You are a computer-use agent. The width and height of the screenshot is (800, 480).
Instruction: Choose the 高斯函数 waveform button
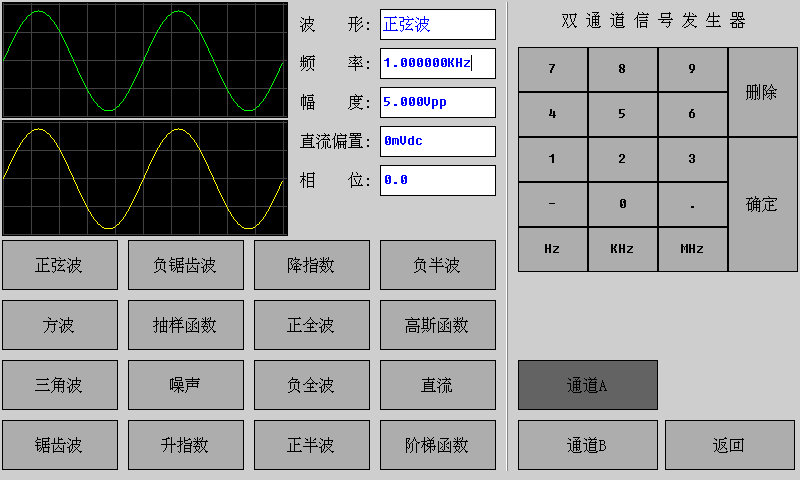[438, 325]
